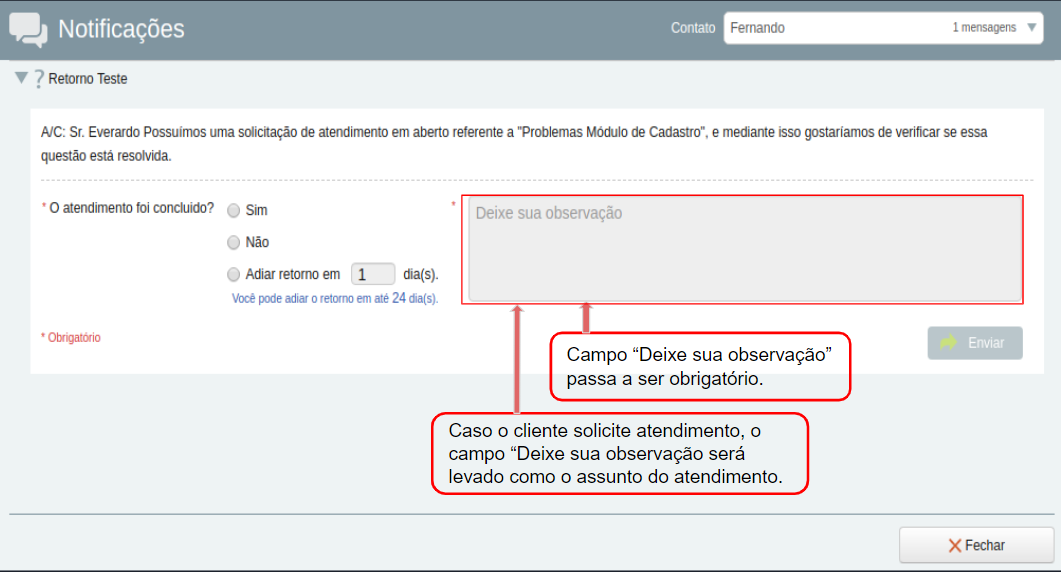Screen dimensions: 1061x572
Task: Click the green arrow icon on Enviar
Action: [x=949, y=343]
